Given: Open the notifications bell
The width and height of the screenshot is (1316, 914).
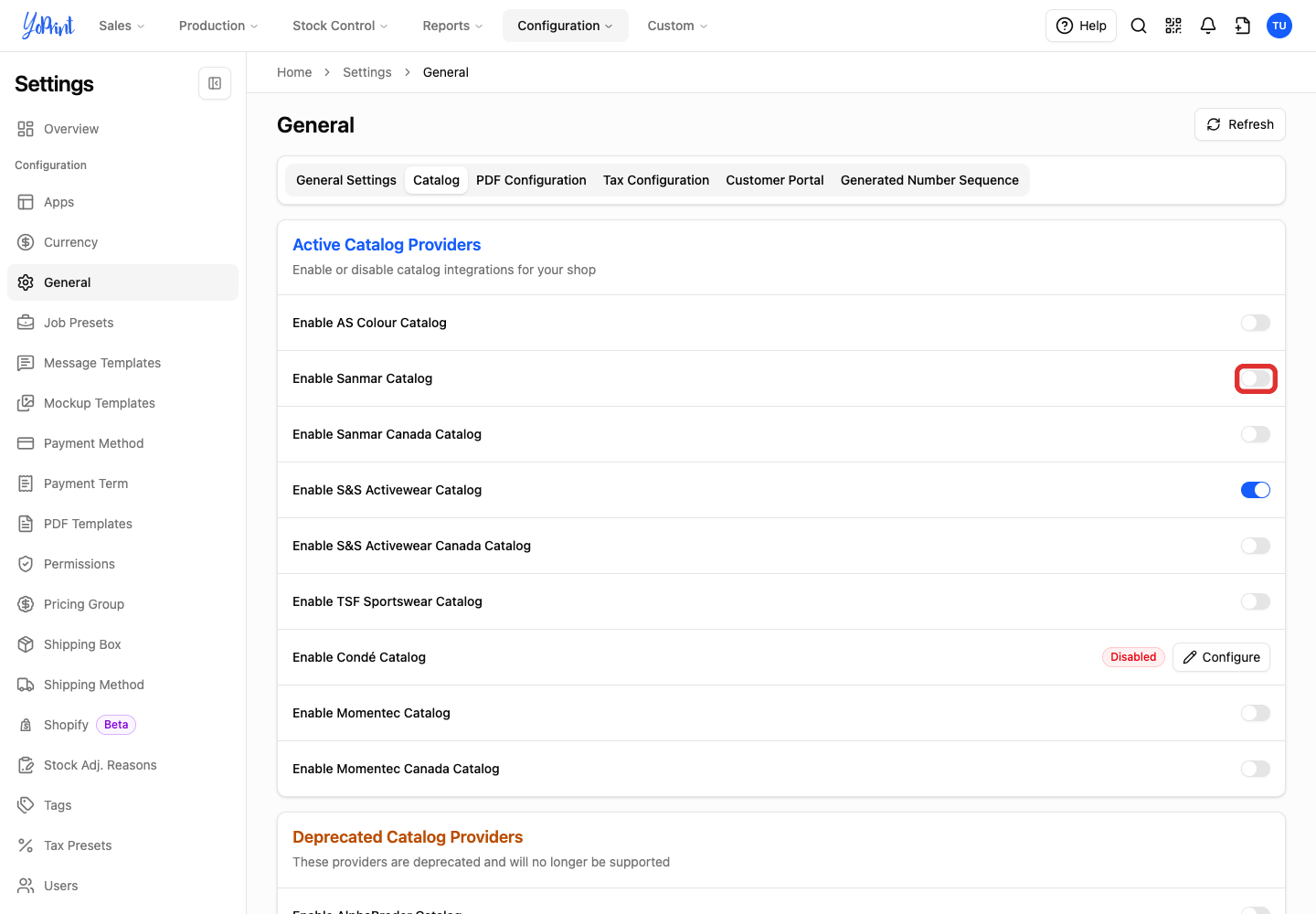Looking at the screenshot, I should (1208, 26).
